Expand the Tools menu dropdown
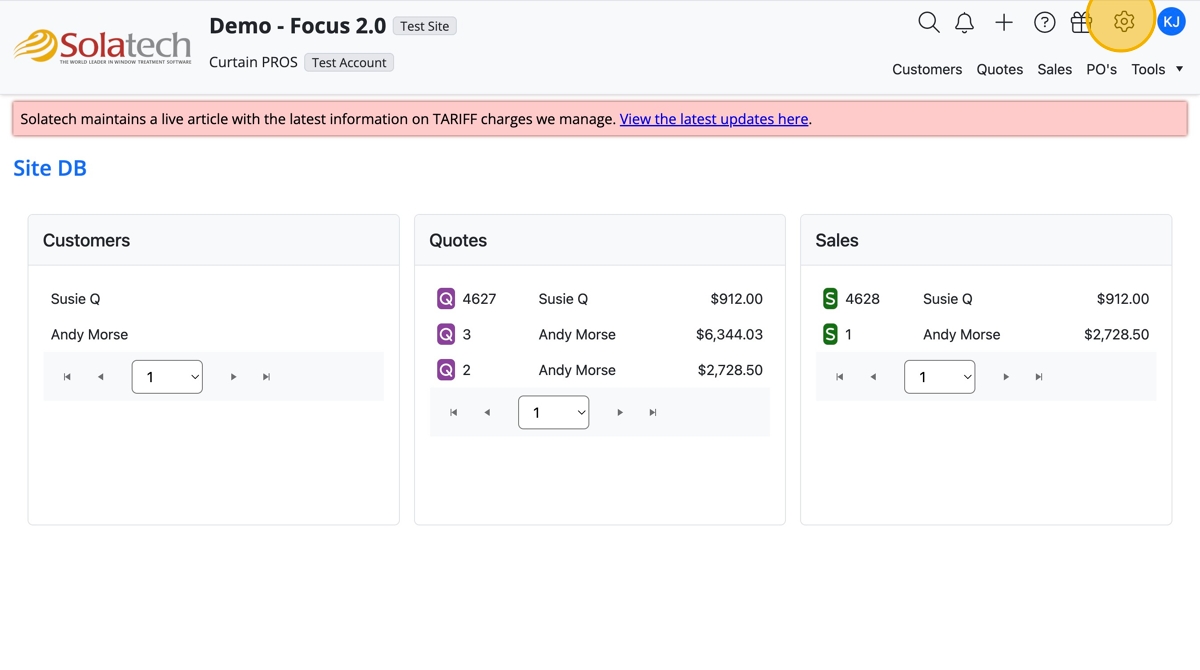This screenshot has width=1200, height=670. [1157, 69]
